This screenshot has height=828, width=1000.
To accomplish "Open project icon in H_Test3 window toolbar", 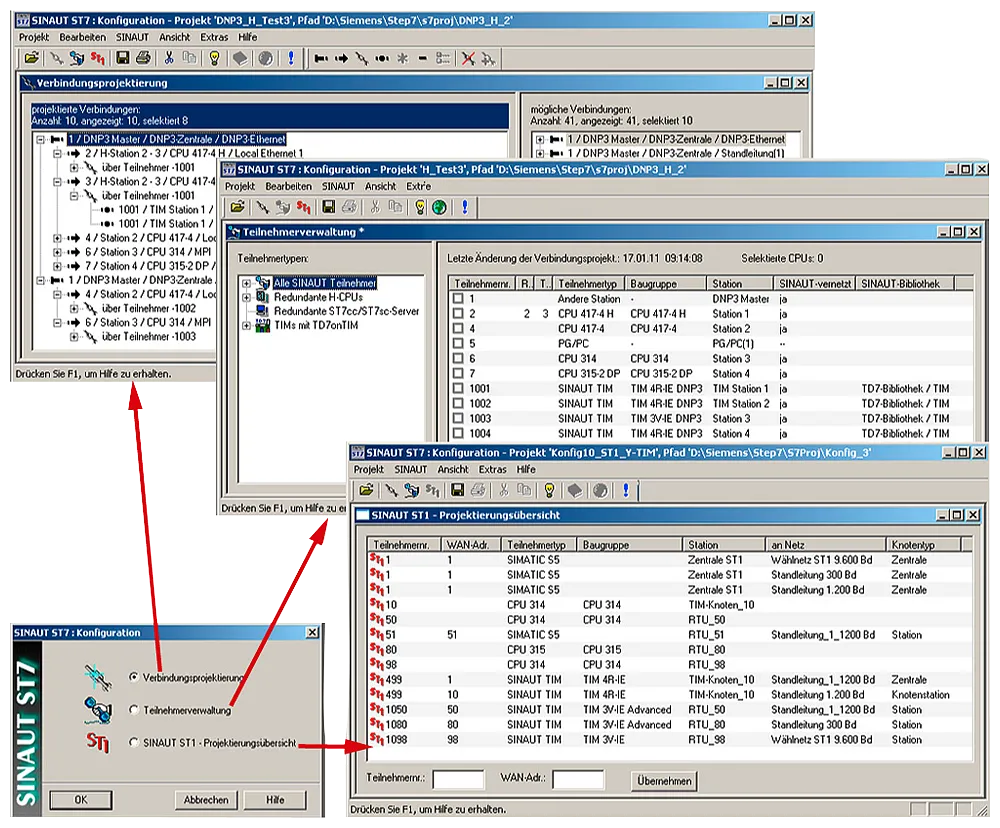I will tap(237, 207).
